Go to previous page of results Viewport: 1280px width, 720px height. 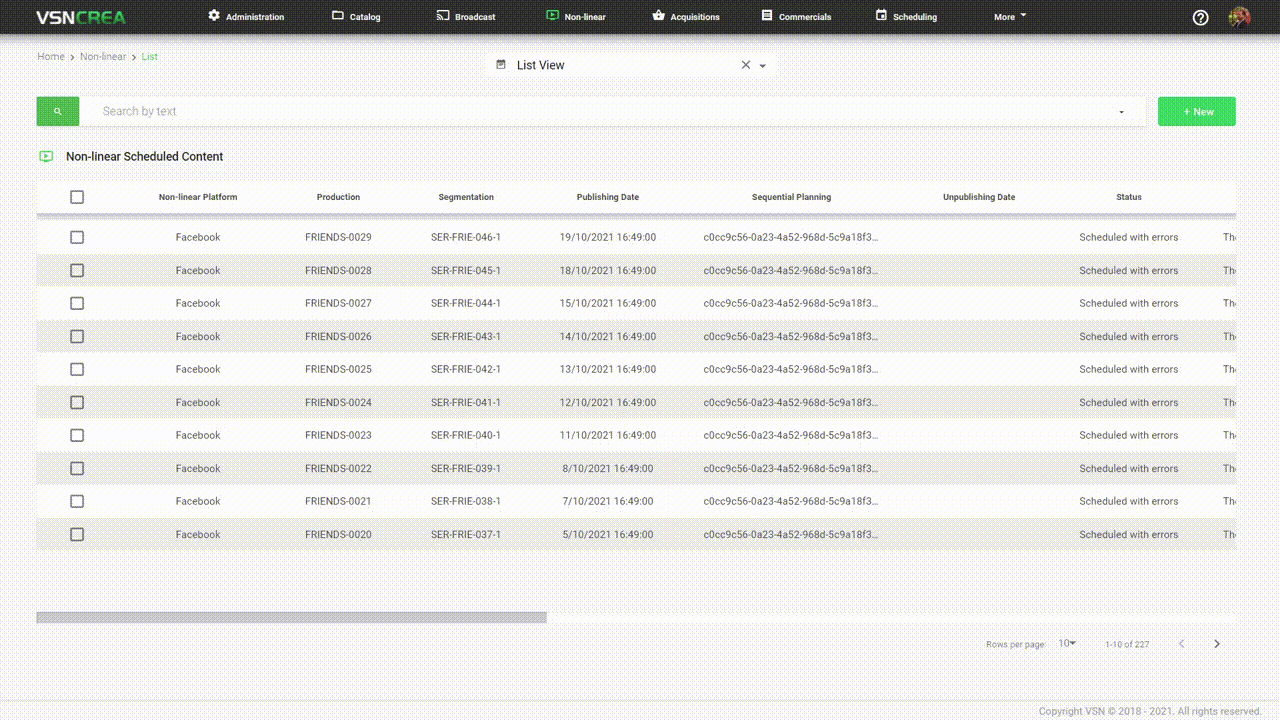point(1181,644)
